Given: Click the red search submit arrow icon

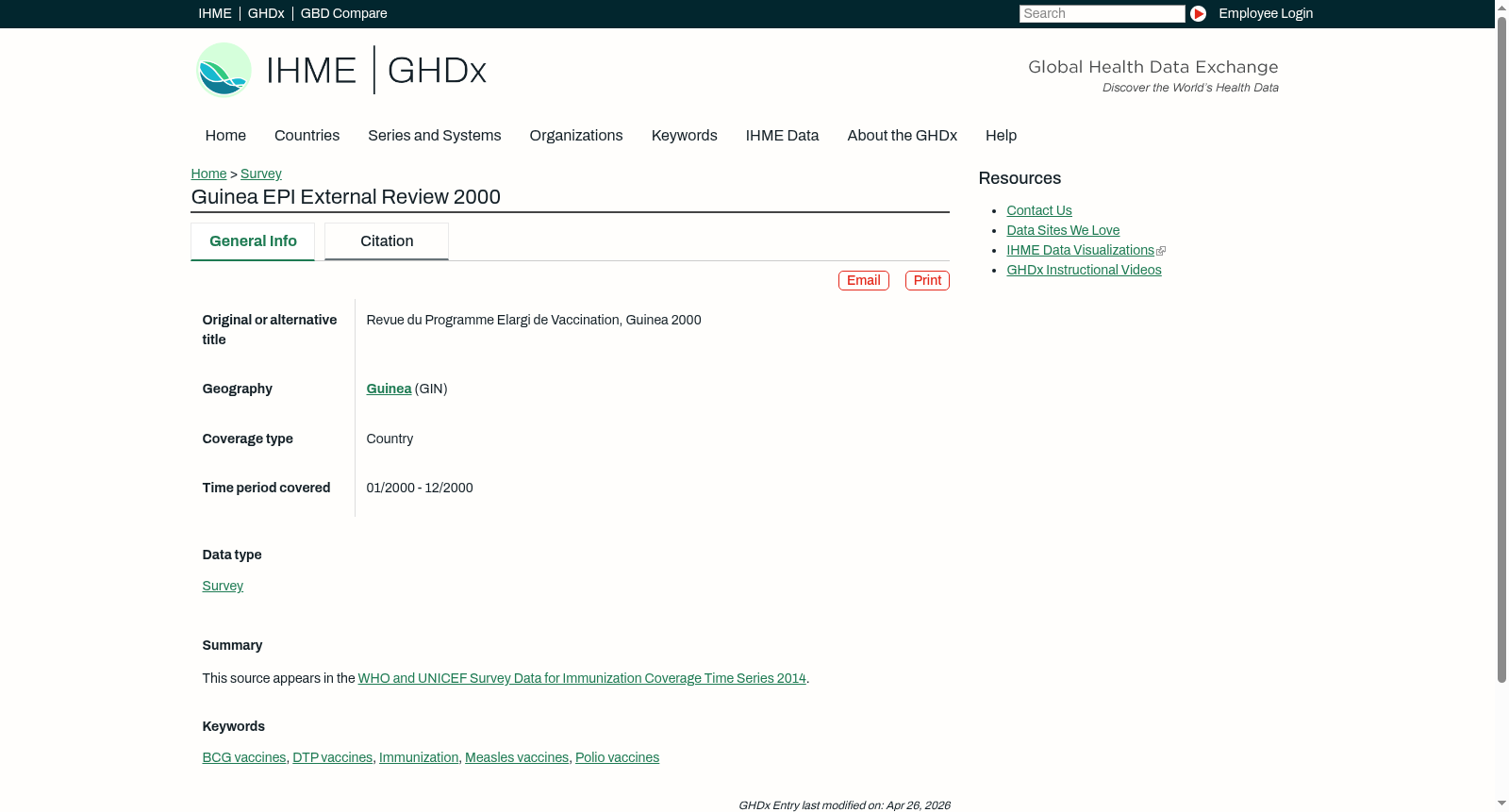Looking at the screenshot, I should (x=1198, y=13).
